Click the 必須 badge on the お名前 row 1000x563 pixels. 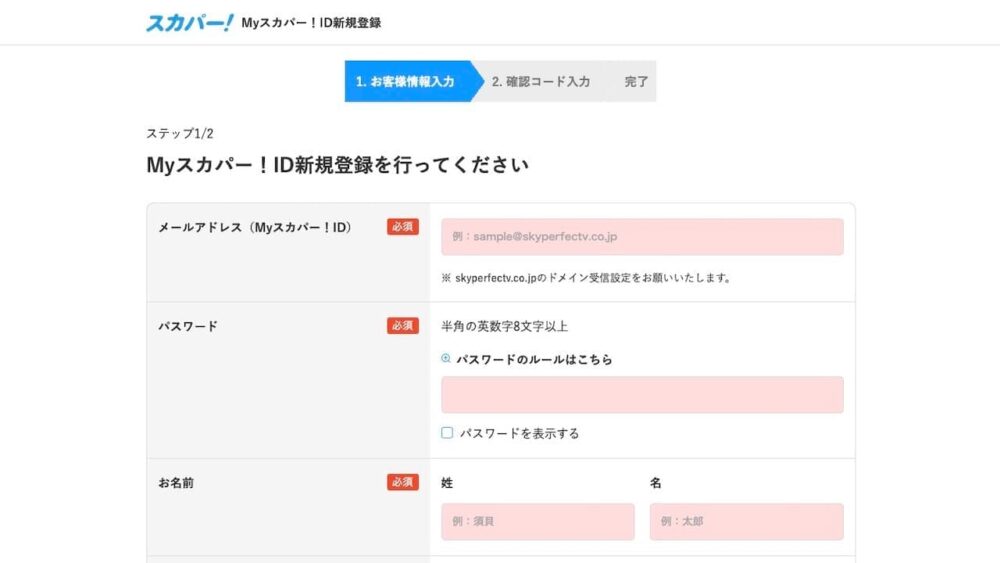[402, 482]
